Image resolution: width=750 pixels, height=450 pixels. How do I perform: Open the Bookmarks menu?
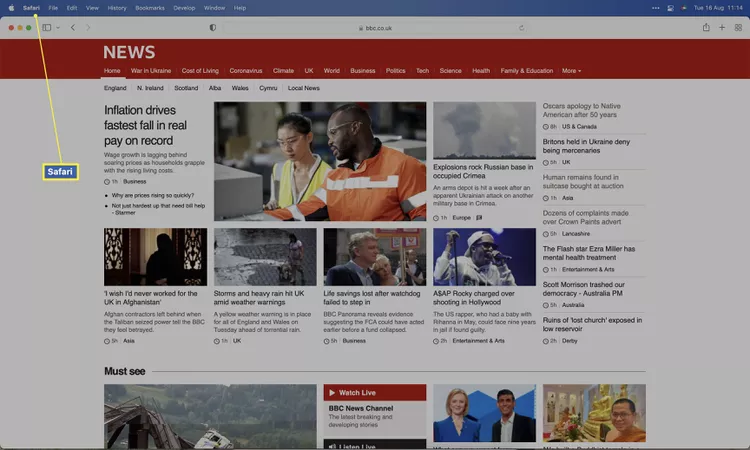point(150,8)
